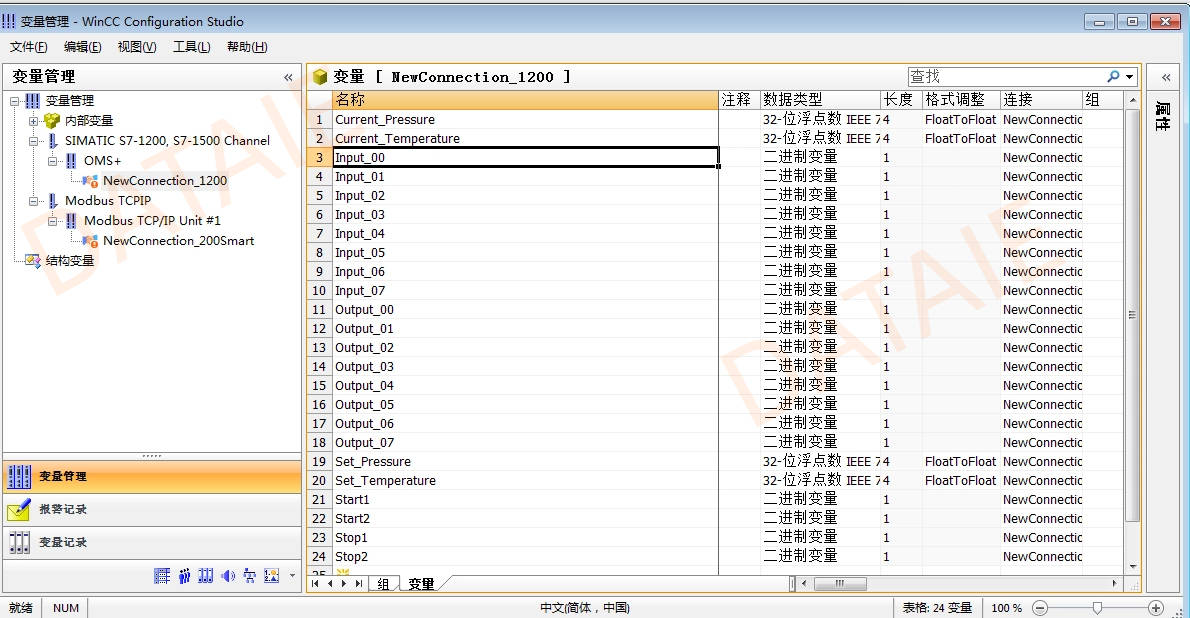The width and height of the screenshot is (1190, 618).
Task: Collapse the SIMATIC S7-1200 channel node
Action: 33,140
